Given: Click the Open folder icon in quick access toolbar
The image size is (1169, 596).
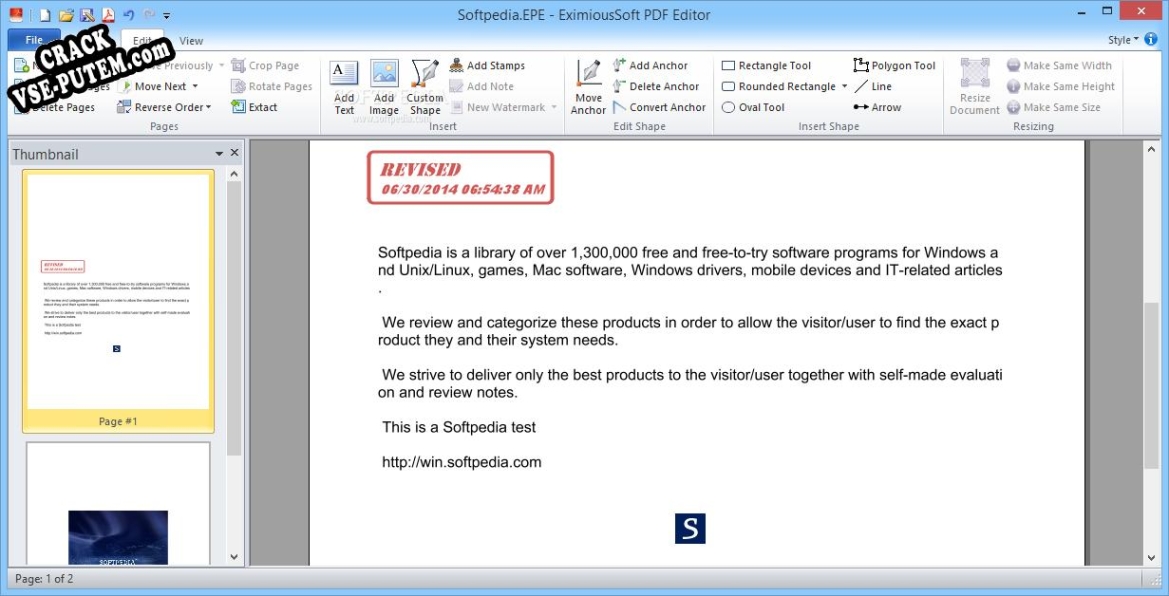Looking at the screenshot, I should tap(66, 15).
